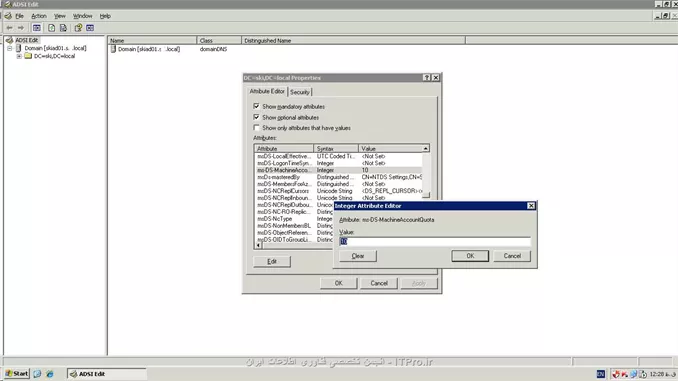
Task: Click the attributes list horizontal scroll-left arrow
Action: 258,245
